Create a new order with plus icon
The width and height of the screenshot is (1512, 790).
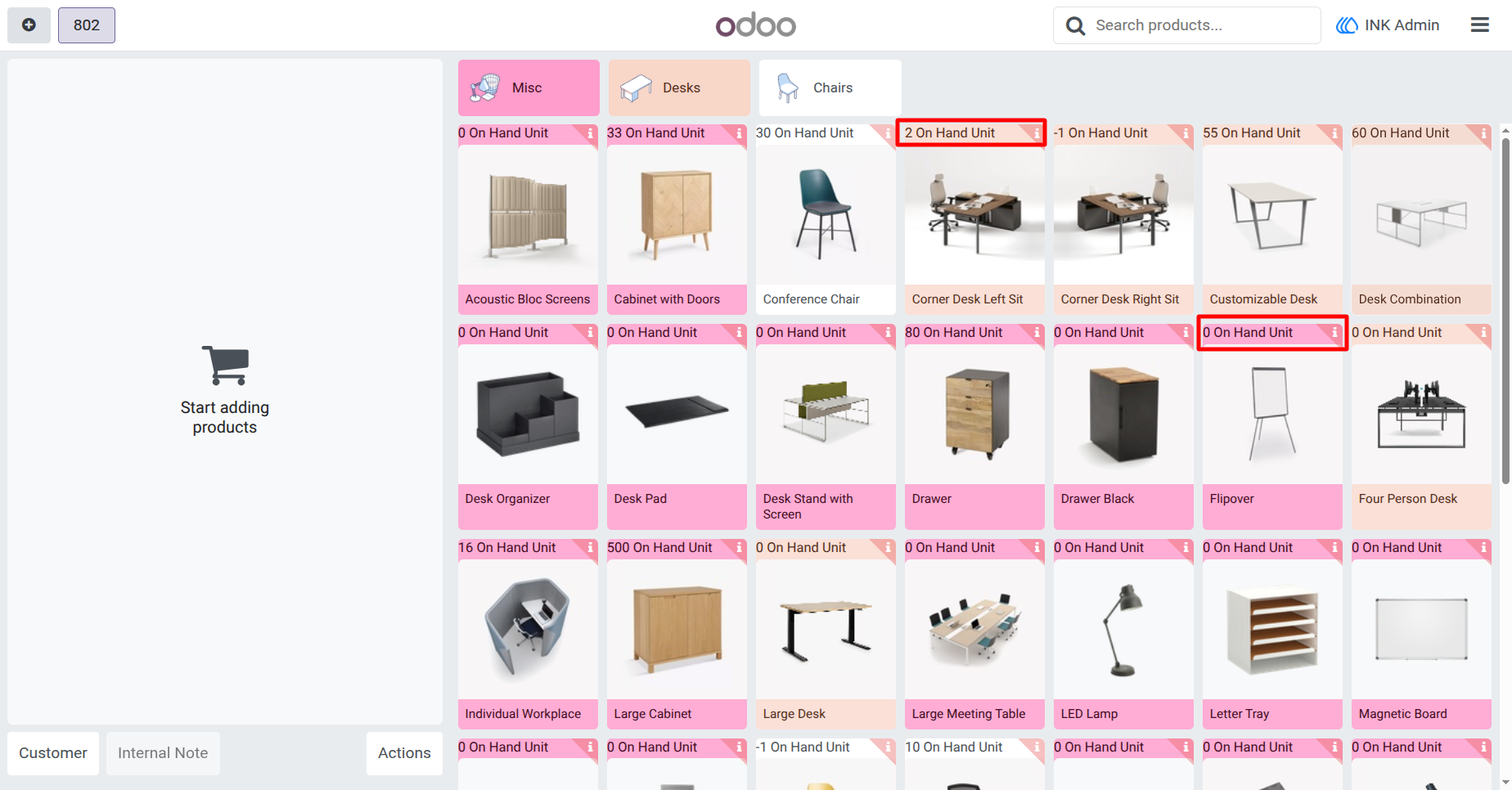tap(29, 25)
